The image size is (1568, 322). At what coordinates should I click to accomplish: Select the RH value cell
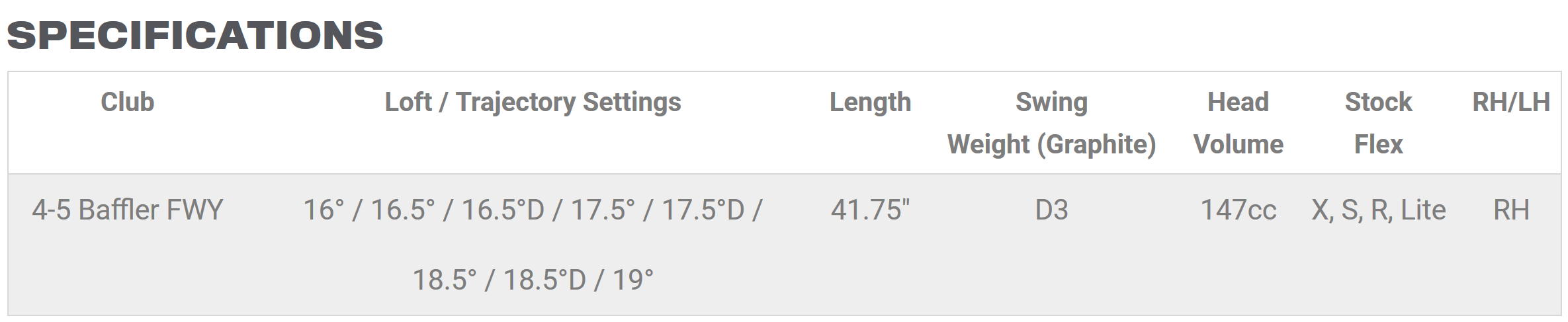click(1511, 210)
